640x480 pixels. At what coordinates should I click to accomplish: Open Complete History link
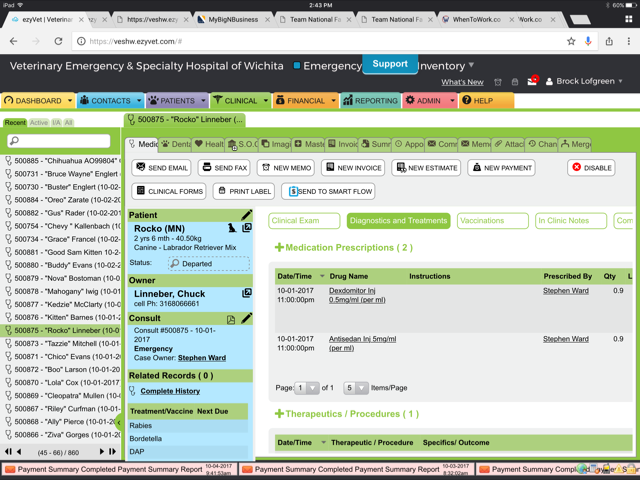point(170,391)
